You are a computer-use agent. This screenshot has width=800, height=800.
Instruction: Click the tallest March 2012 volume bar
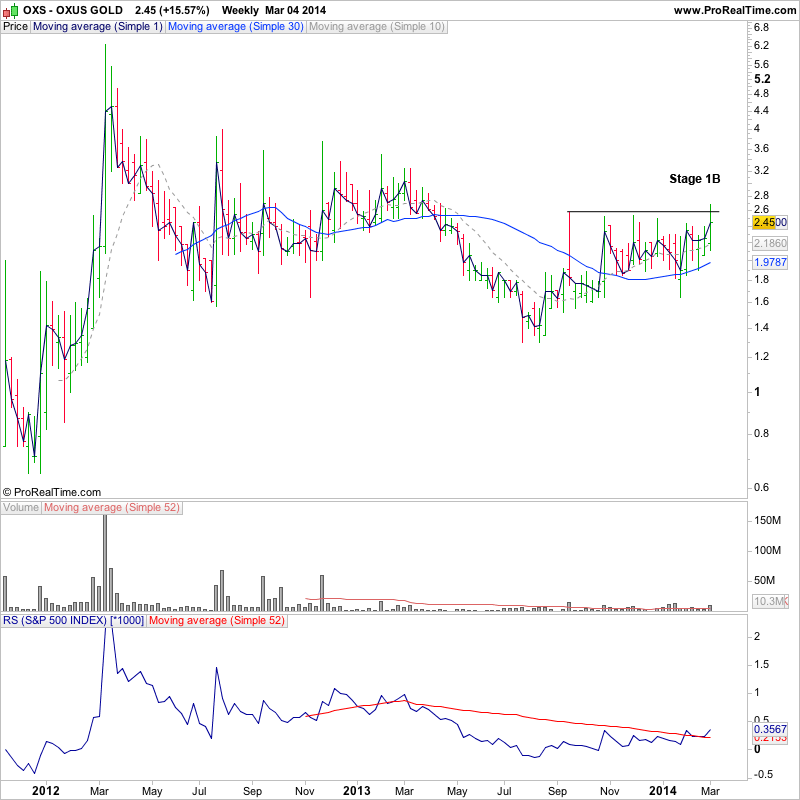click(x=105, y=563)
